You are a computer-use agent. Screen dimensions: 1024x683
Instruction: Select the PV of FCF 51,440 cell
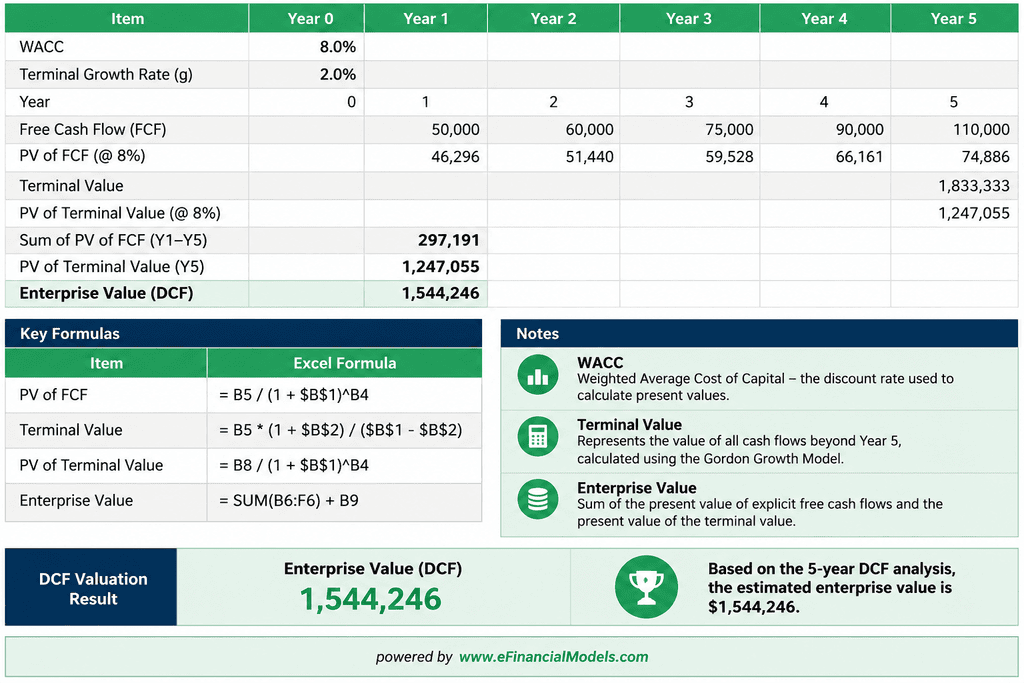coord(554,157)
